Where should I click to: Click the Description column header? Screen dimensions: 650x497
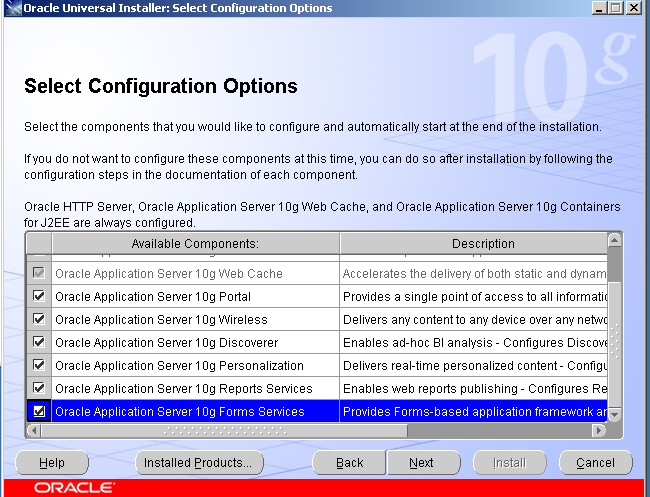[x=474, y=243]
